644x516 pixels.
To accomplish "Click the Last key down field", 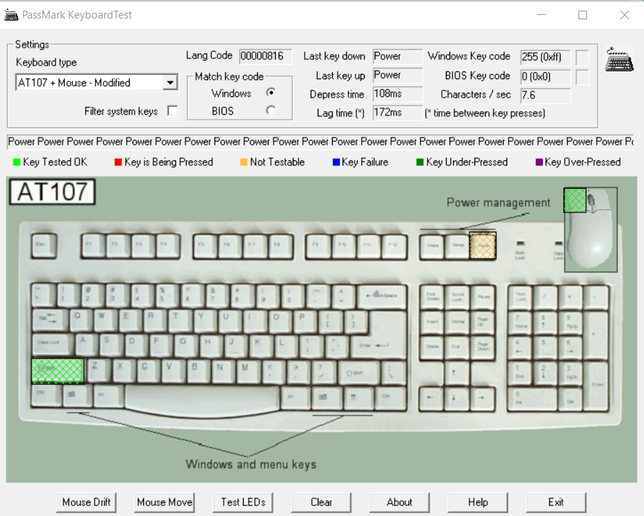I will click(x=398, y=56).
